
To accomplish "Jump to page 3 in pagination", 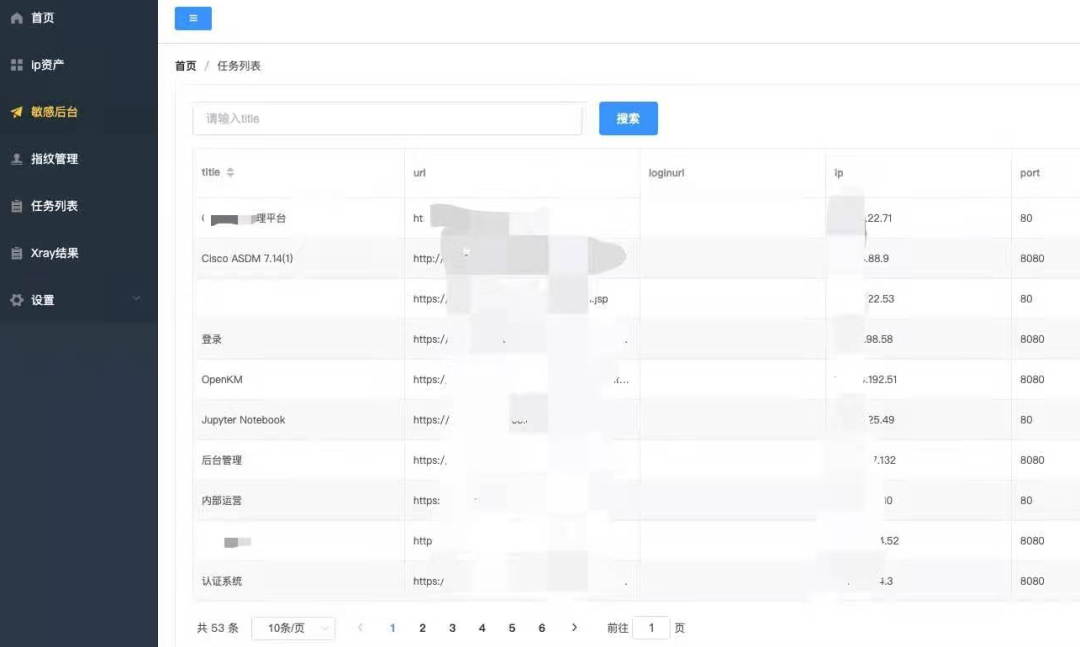I will pyautogui.click(x=452, y=628).
